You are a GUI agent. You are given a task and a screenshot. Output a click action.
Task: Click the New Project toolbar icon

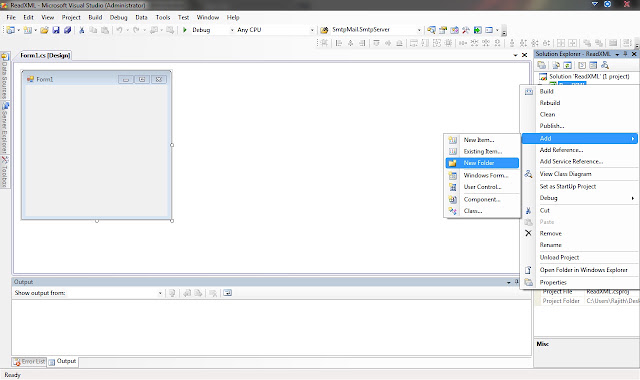pyautogui.click(x=11, y=30)
